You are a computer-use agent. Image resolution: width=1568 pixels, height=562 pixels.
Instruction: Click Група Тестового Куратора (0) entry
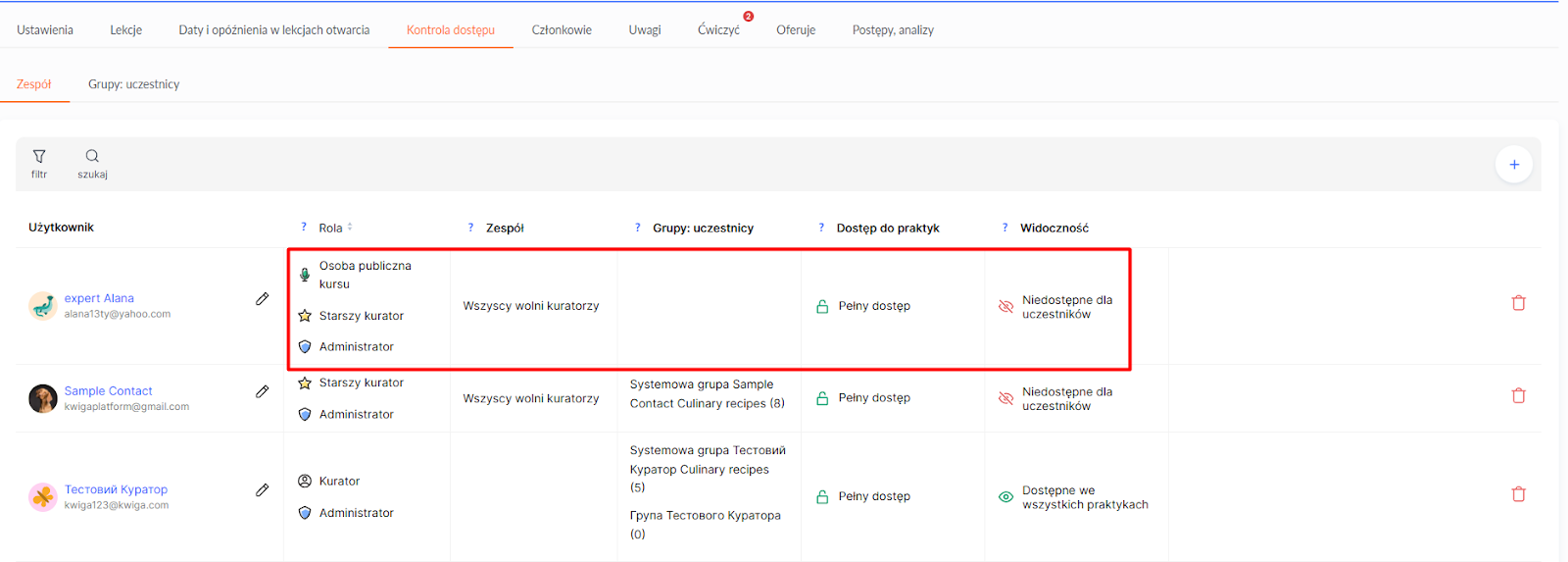(706, 525)
